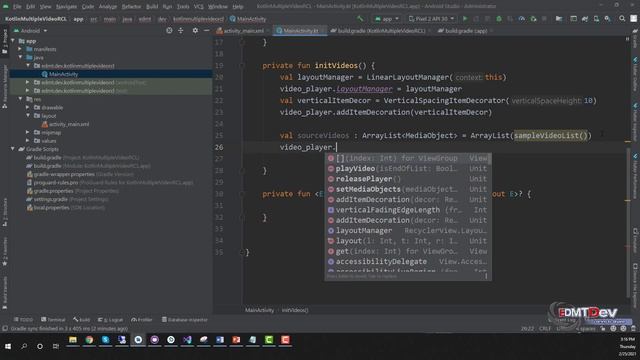Open the Project Structure folder icon
Screen dimensions: 640x360
pyautogui.click(x=559, y=19)
